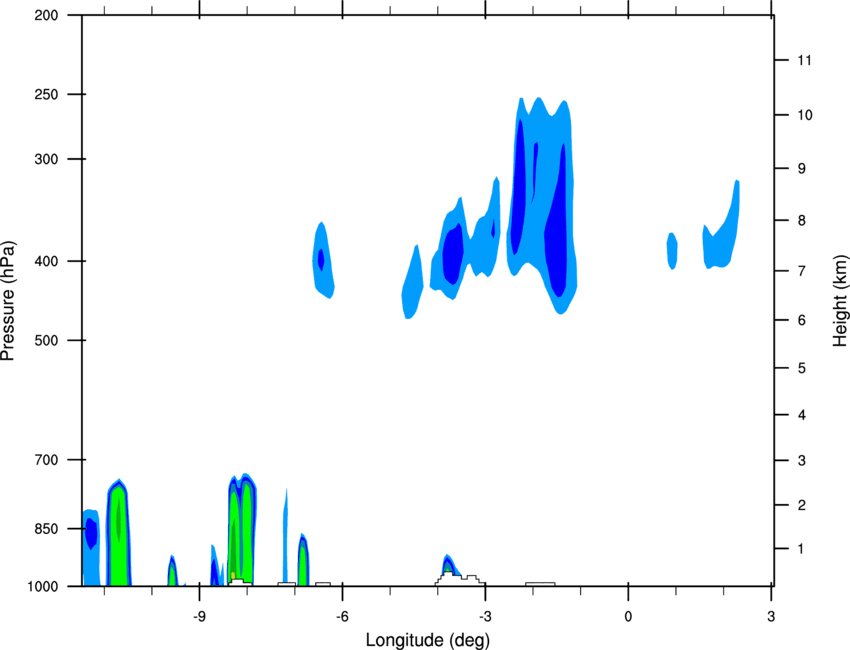Viewport: 850px width, 650px height.
Task: Pick the 5 km height label
Action: (801, 368)
